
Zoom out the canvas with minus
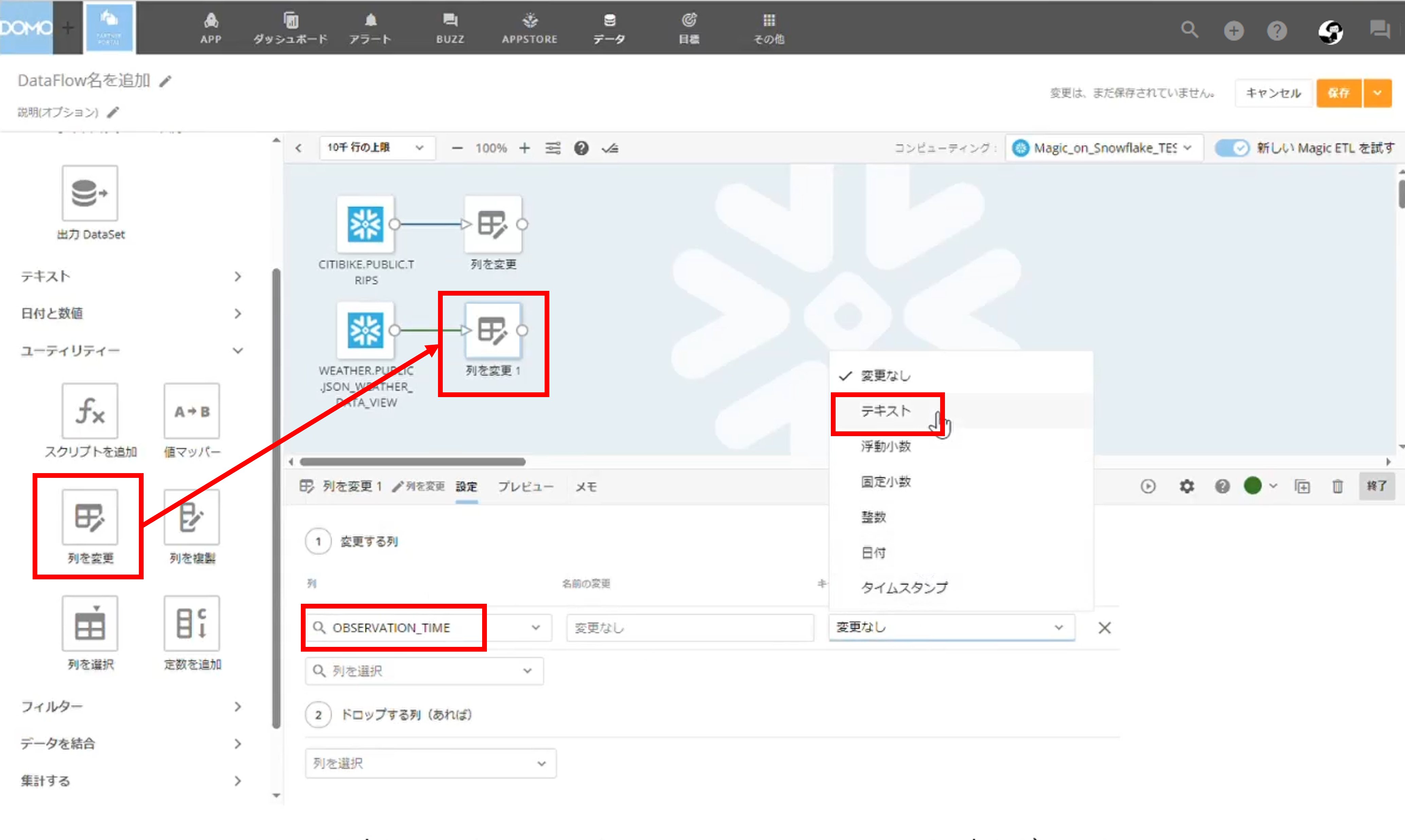[457, 148]
